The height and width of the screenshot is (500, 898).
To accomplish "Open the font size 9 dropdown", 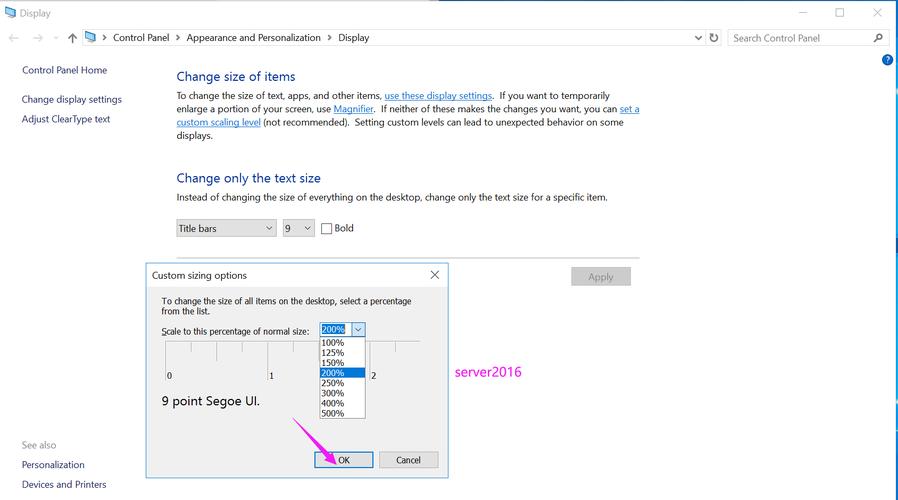I will (x=298, y=229).
